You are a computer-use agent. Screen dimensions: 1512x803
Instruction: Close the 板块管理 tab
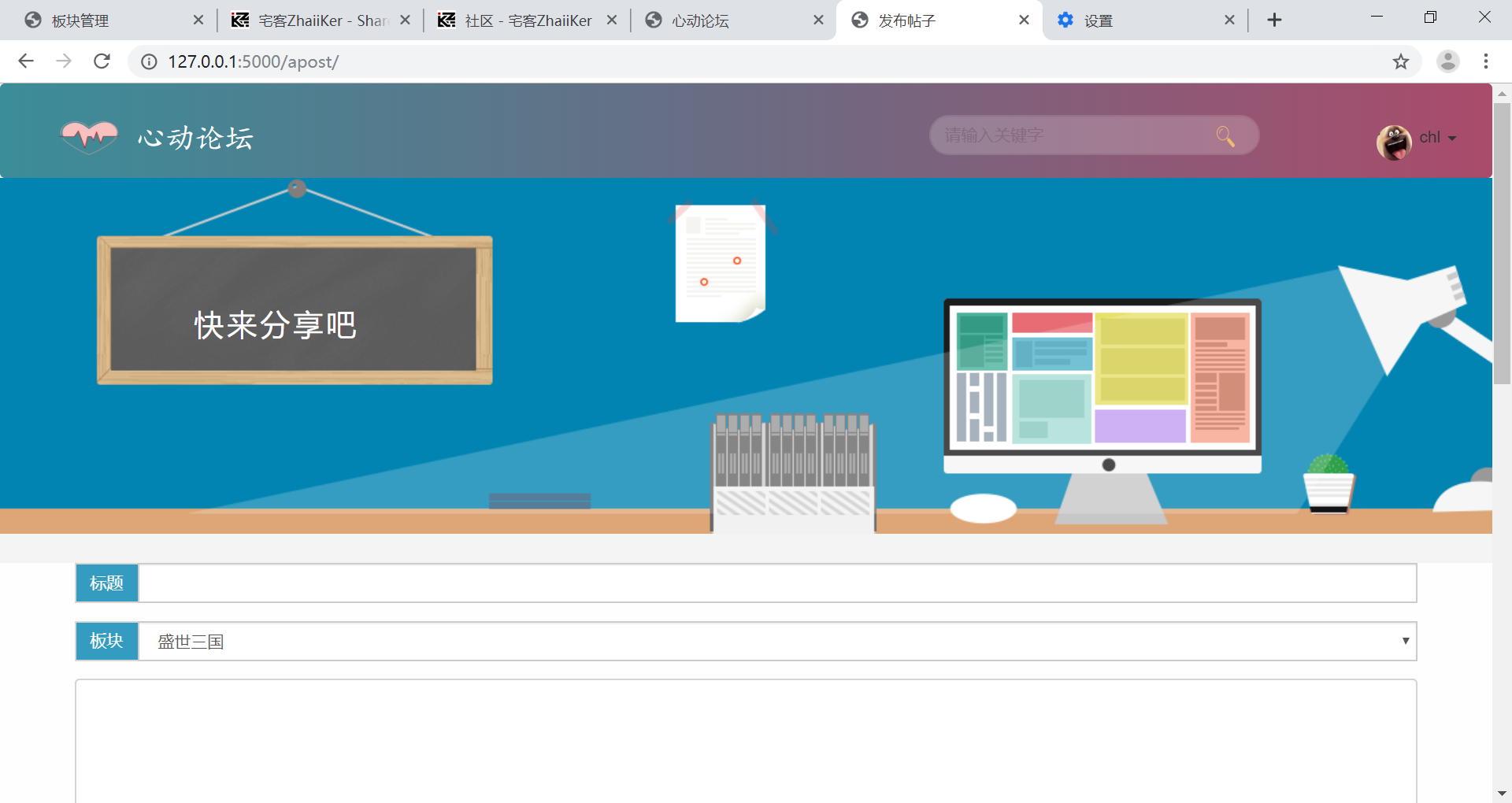pos(198,20)
